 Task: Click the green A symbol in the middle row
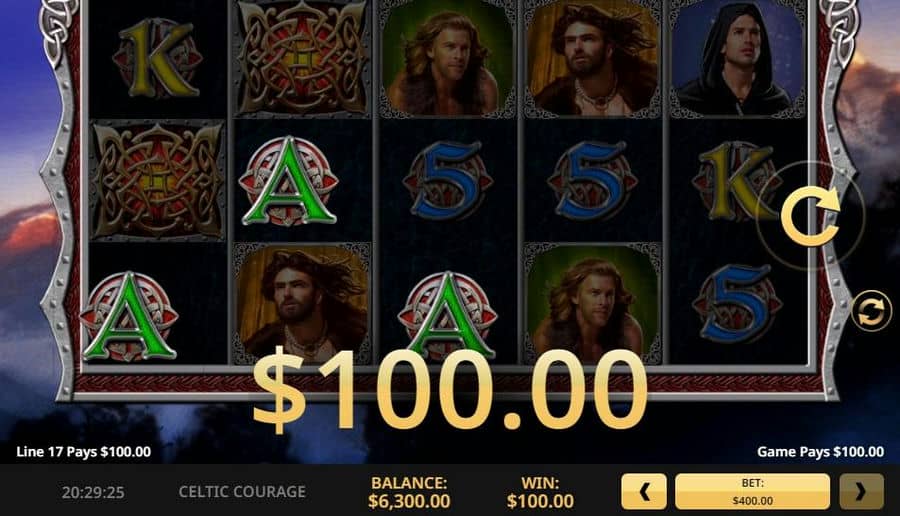pos(288,181)
